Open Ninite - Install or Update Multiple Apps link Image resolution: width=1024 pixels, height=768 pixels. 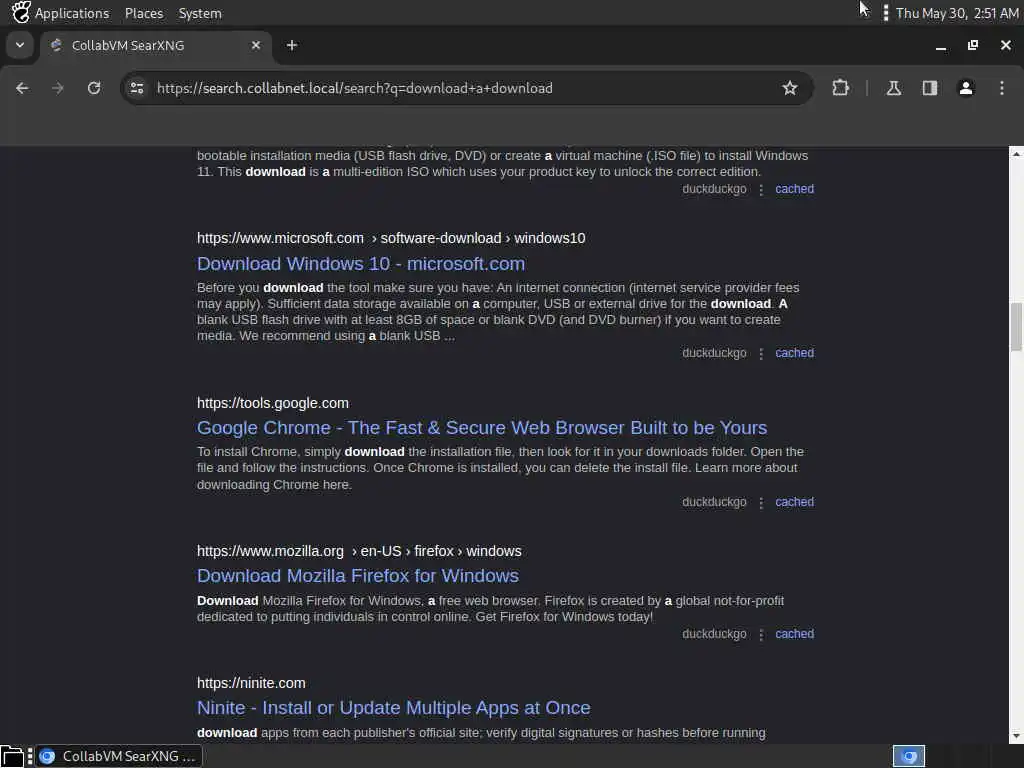(394, 708)
